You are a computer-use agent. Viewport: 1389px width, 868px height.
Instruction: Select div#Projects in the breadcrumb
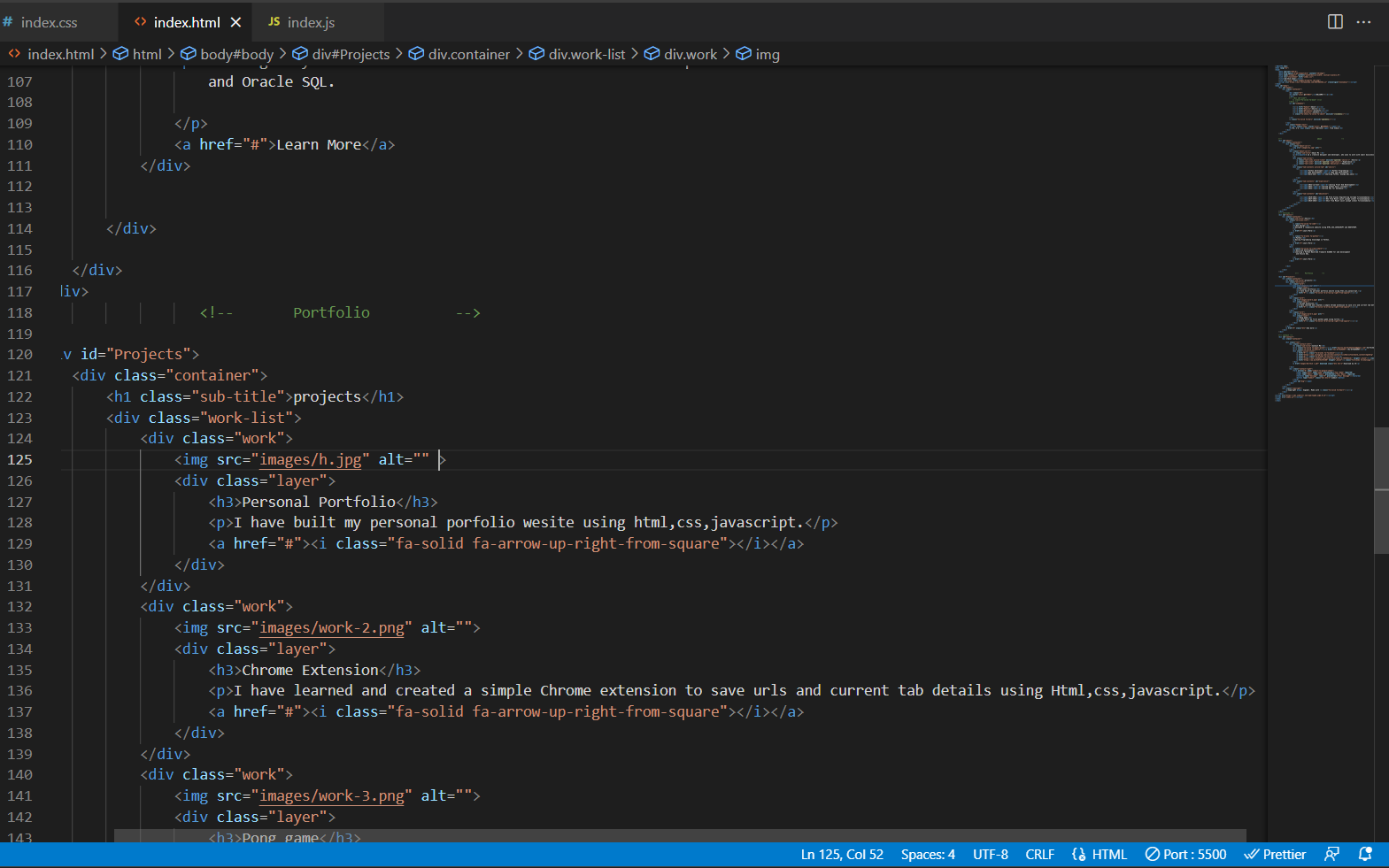(x=350, y=54)
